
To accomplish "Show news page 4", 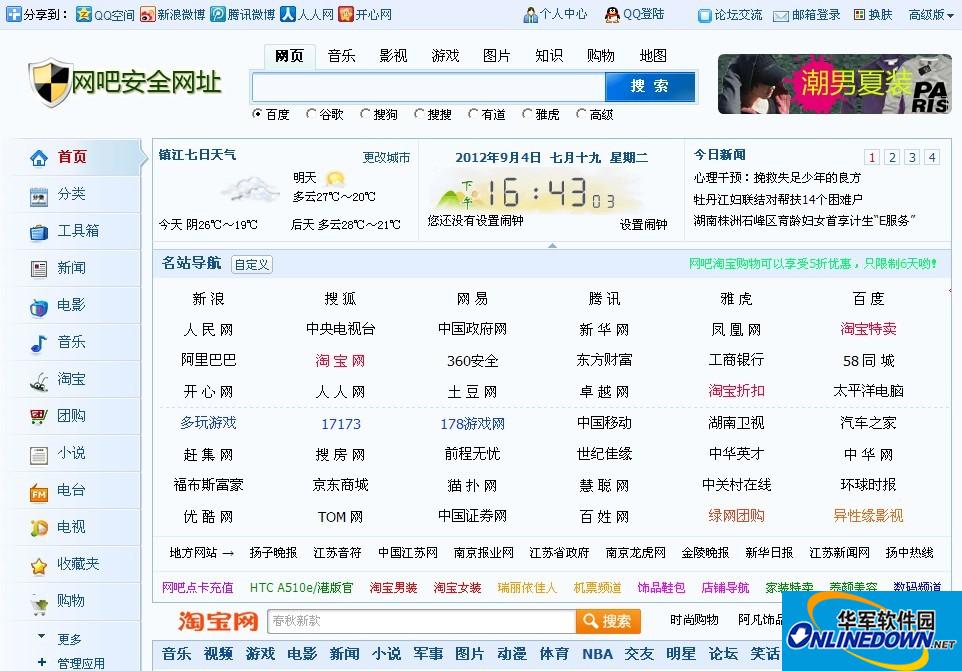I will 932,158.
